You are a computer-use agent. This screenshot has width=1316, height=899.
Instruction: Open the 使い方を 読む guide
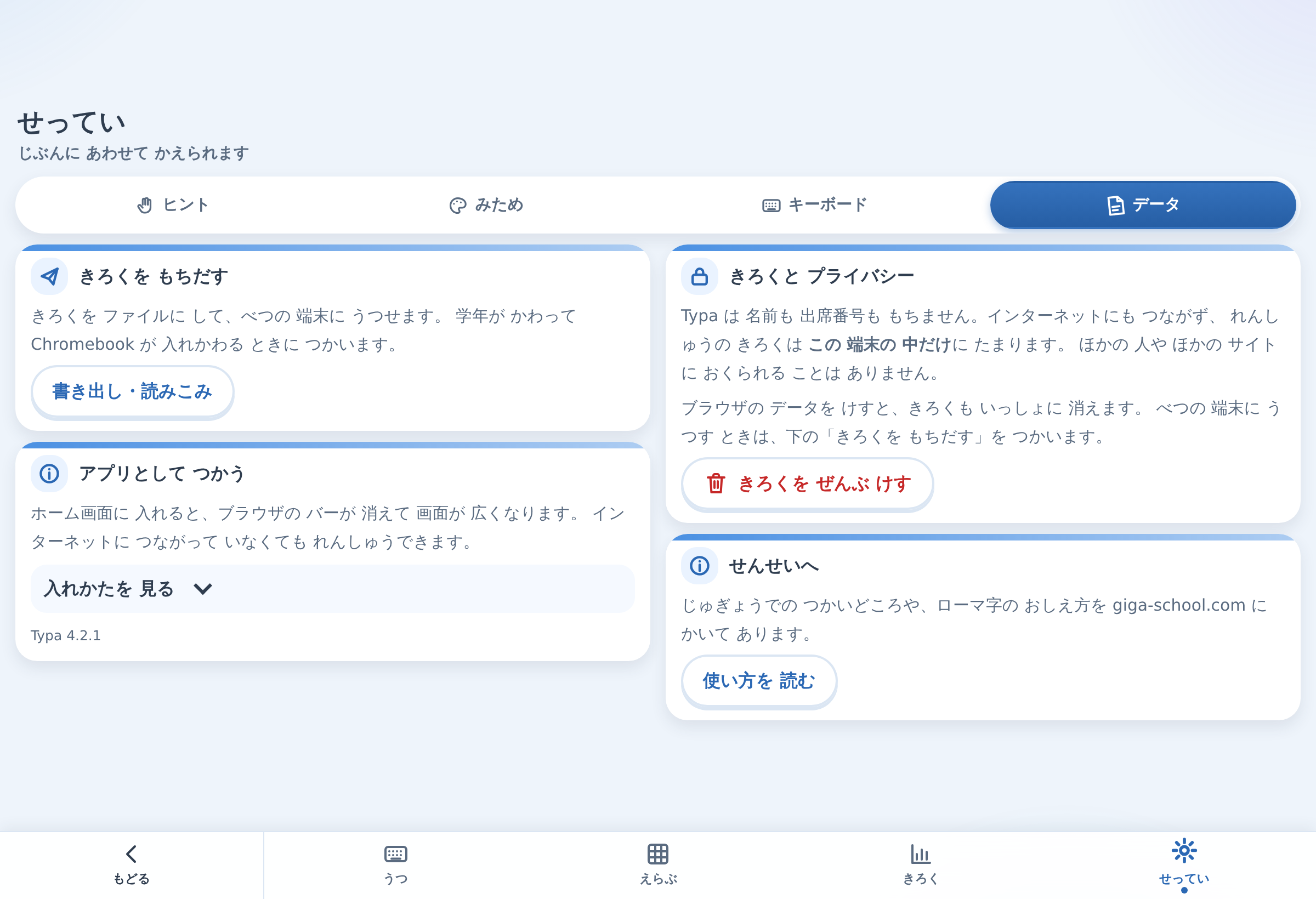[x=759, y=680]
